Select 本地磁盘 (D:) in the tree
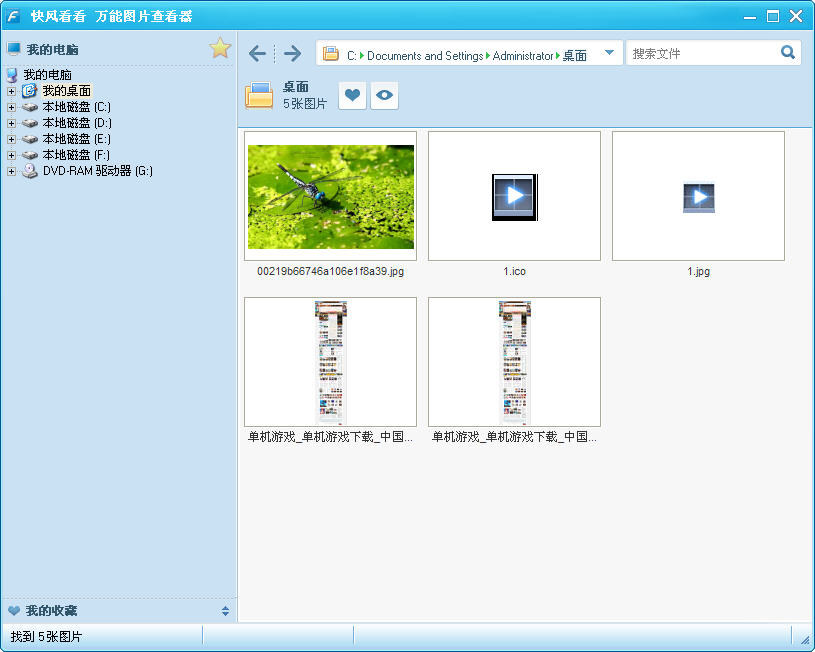The image size is (815, 652). pos(77,123)
